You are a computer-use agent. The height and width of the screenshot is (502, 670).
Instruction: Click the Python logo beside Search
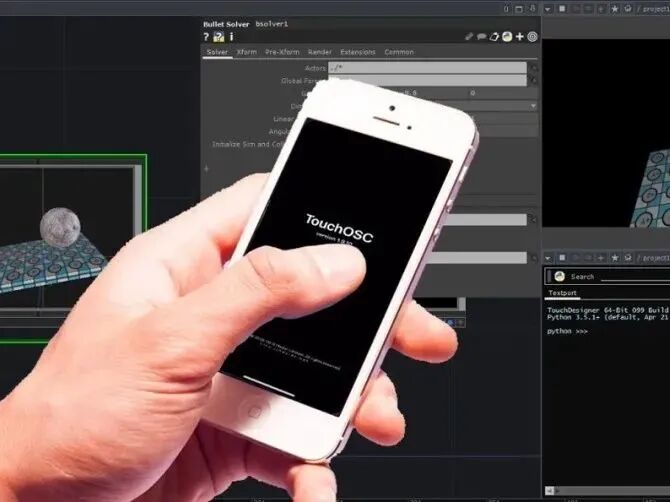tap(559, 276)
